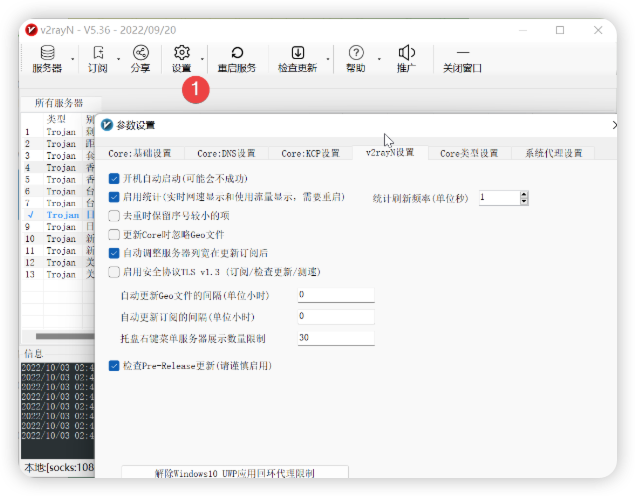635x496 pixels.
Task: Click the 统计刷新频率 value field
Action: 499,198
